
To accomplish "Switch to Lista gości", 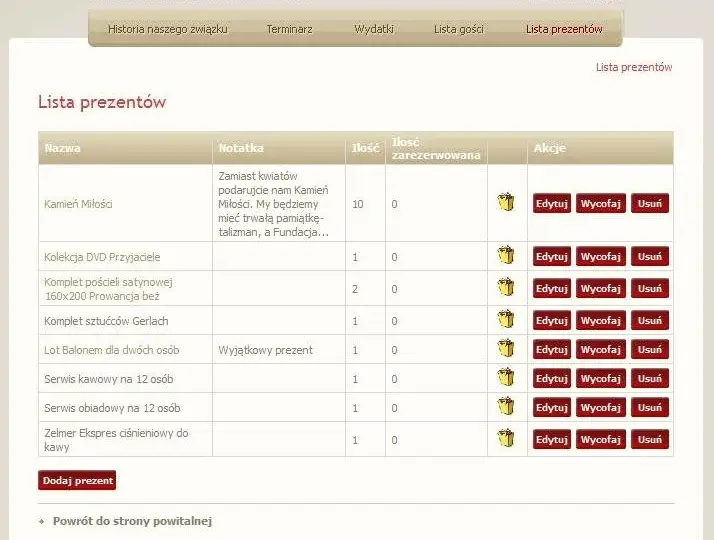I will coord(459,29).
